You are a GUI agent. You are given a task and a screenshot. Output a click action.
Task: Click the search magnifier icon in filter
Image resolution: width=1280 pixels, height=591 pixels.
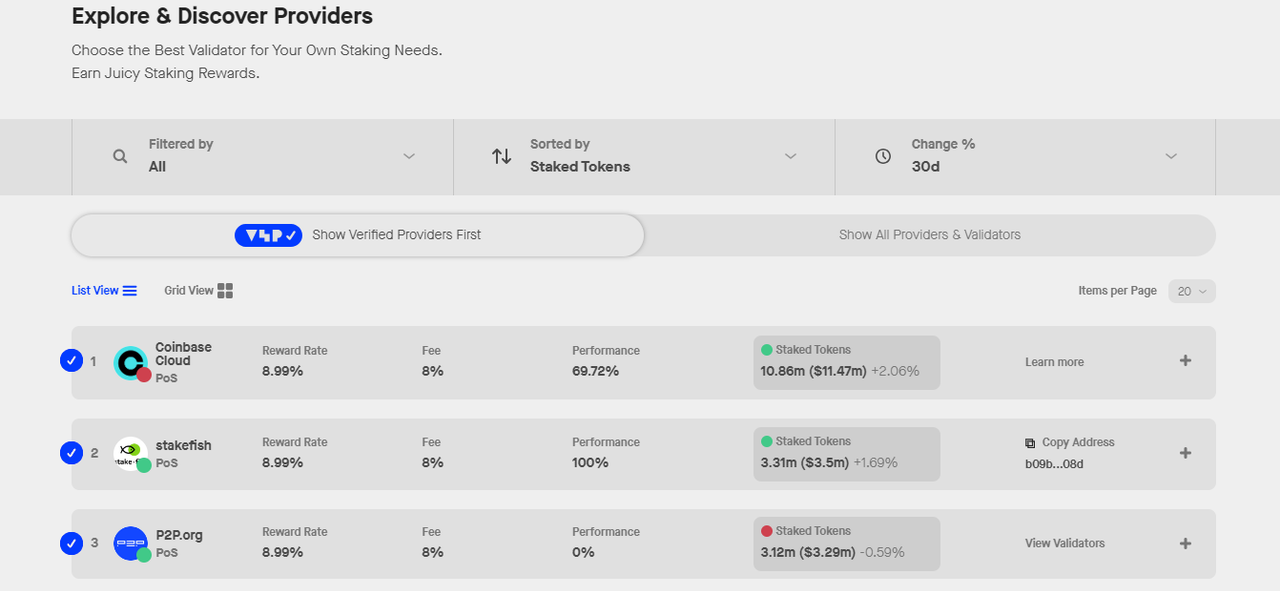120,157
